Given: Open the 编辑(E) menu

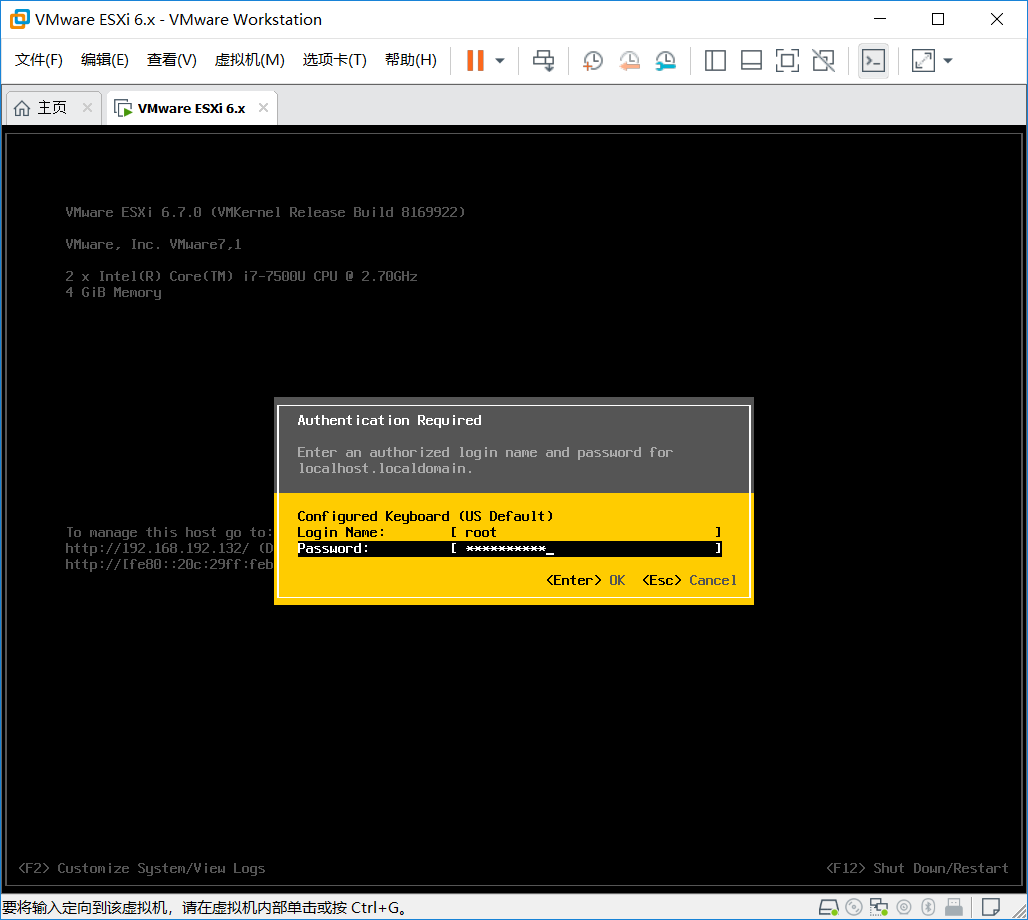Looking at the screenshot, I should (104, 60).
